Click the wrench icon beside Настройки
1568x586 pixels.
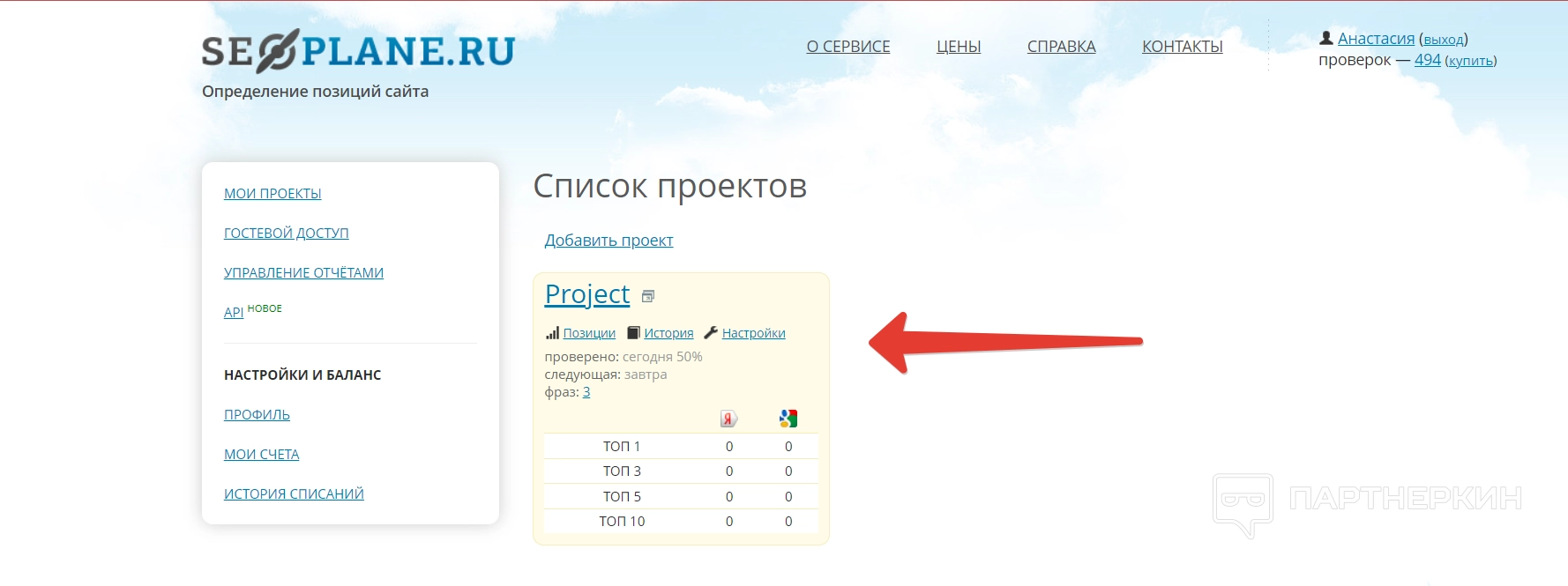coord(711,333)
